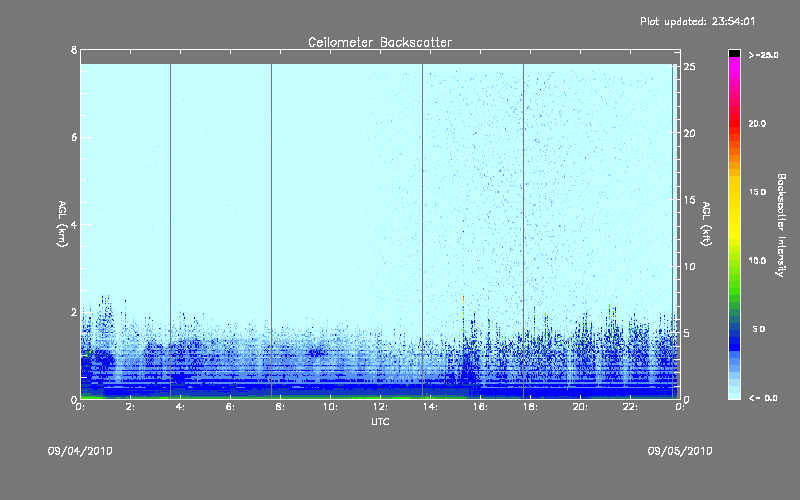Click the end date 09/05/2010 label

point(680,451)
